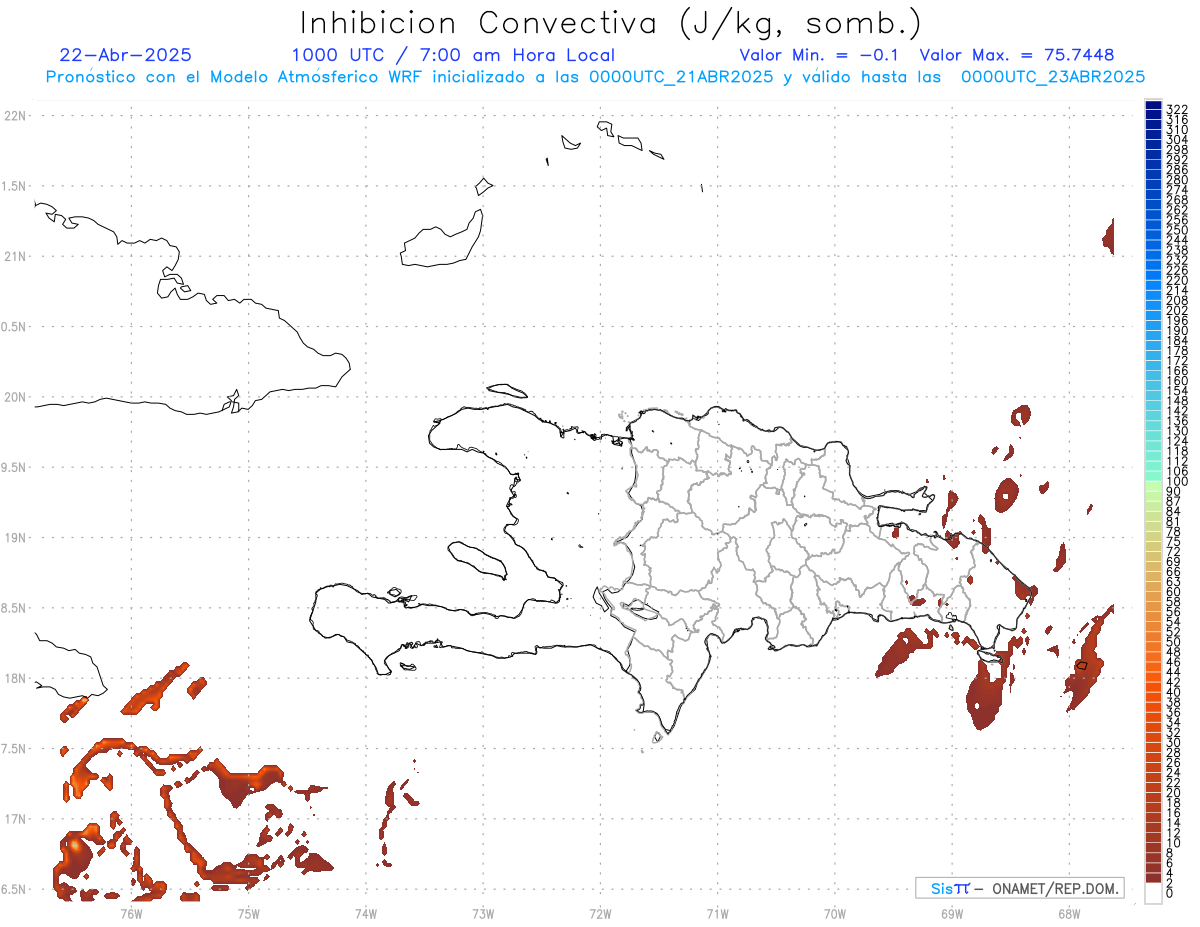Click the "21N" latitude label
The width and height of the screenshot is (1200, 927).
point(15,257)
